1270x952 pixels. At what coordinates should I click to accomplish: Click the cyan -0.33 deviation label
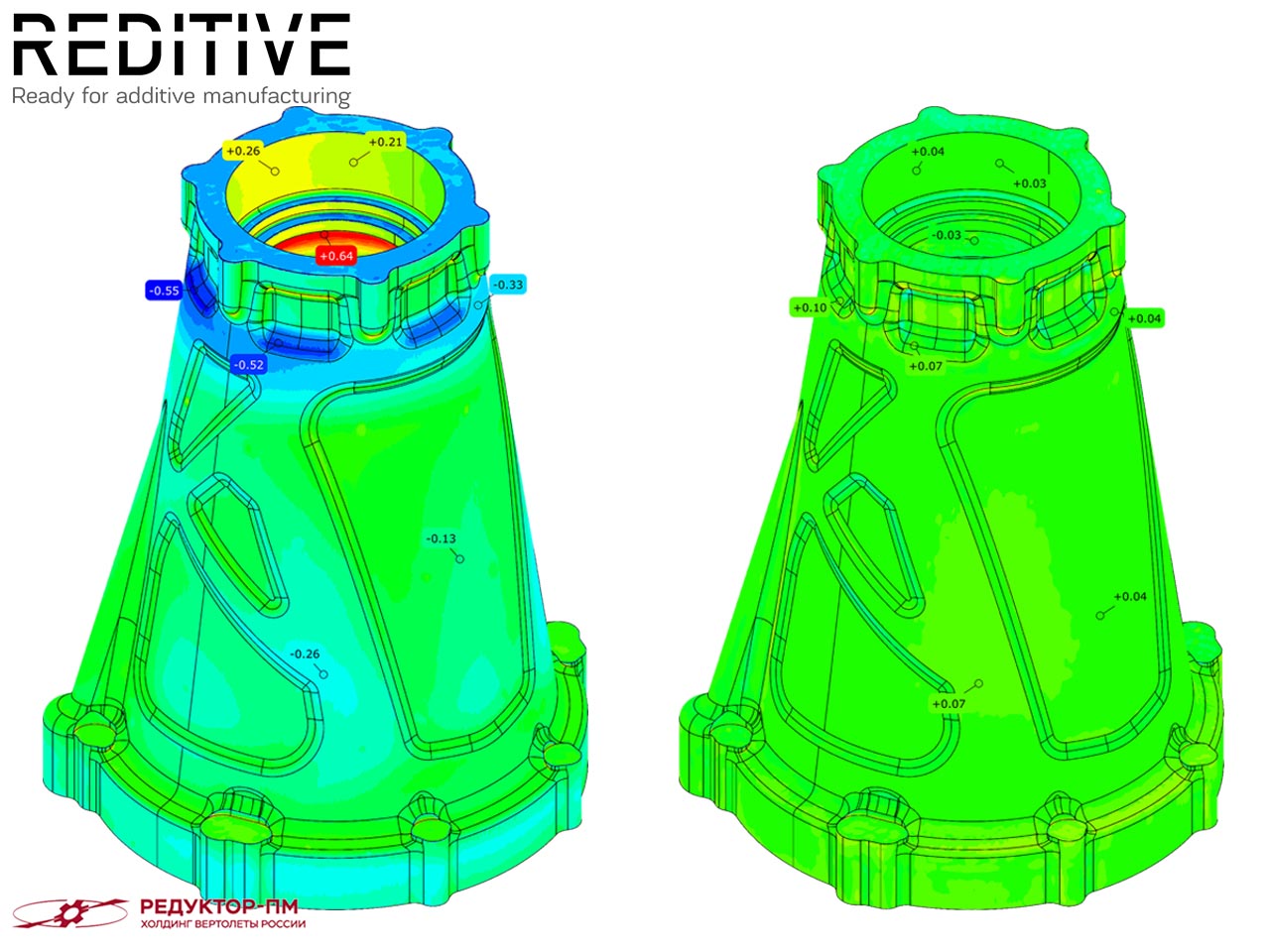click(x=508, y=285)
